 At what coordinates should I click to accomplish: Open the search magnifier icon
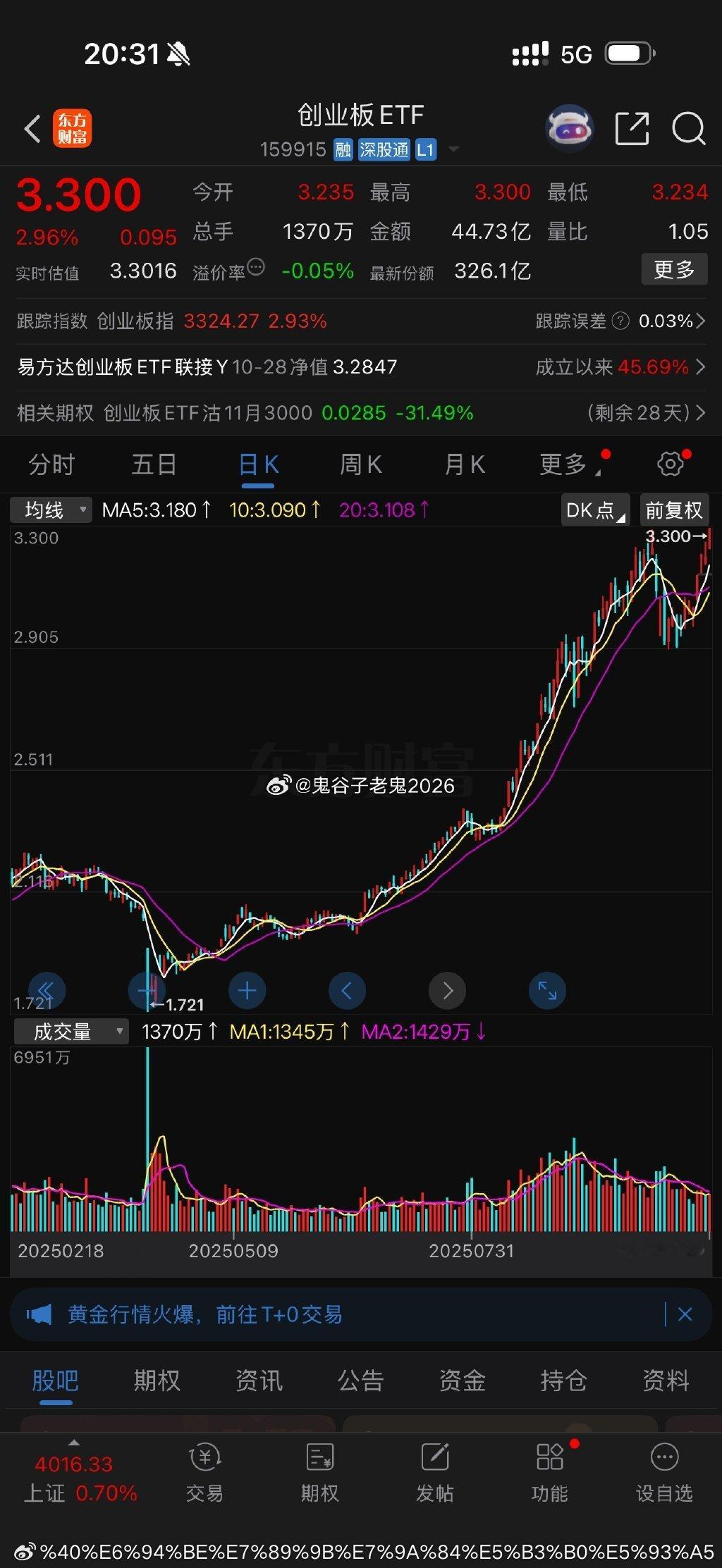click(688, 129)
